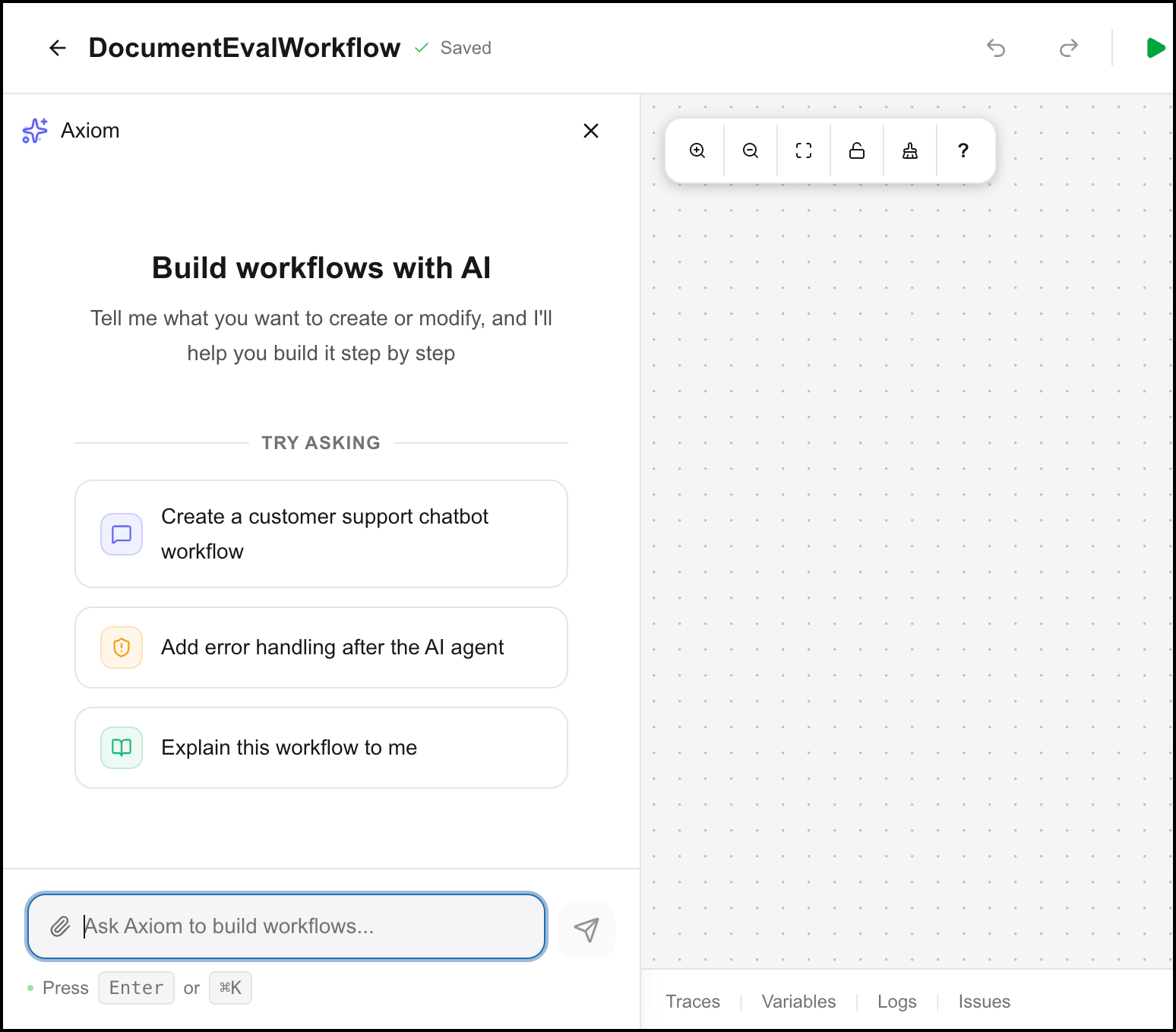Switch to the Issues tab
Screen dimensions: 1176x1032
985,1002
